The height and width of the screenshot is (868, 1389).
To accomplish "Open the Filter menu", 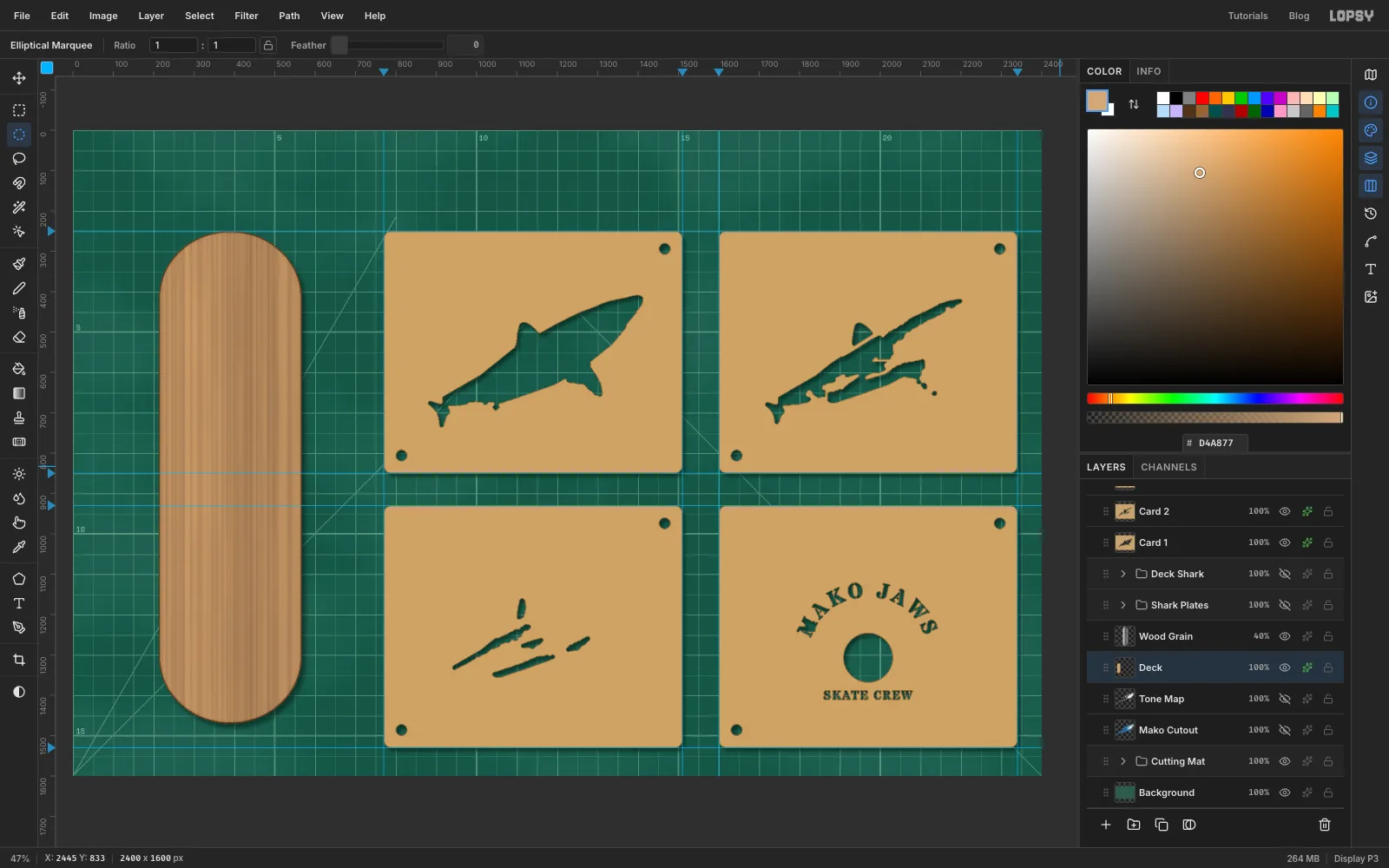I will [247, 16].
